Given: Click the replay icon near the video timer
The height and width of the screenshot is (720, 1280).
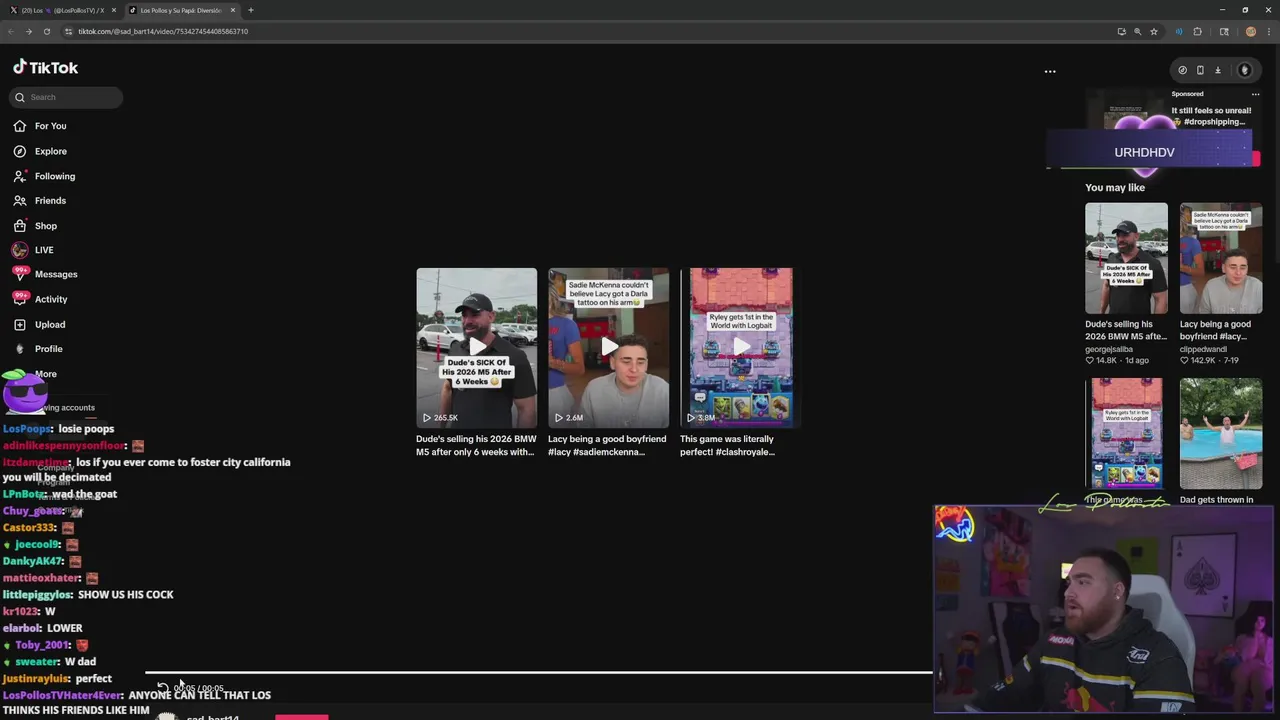Looking at the screenshot, I should point(163,688).
